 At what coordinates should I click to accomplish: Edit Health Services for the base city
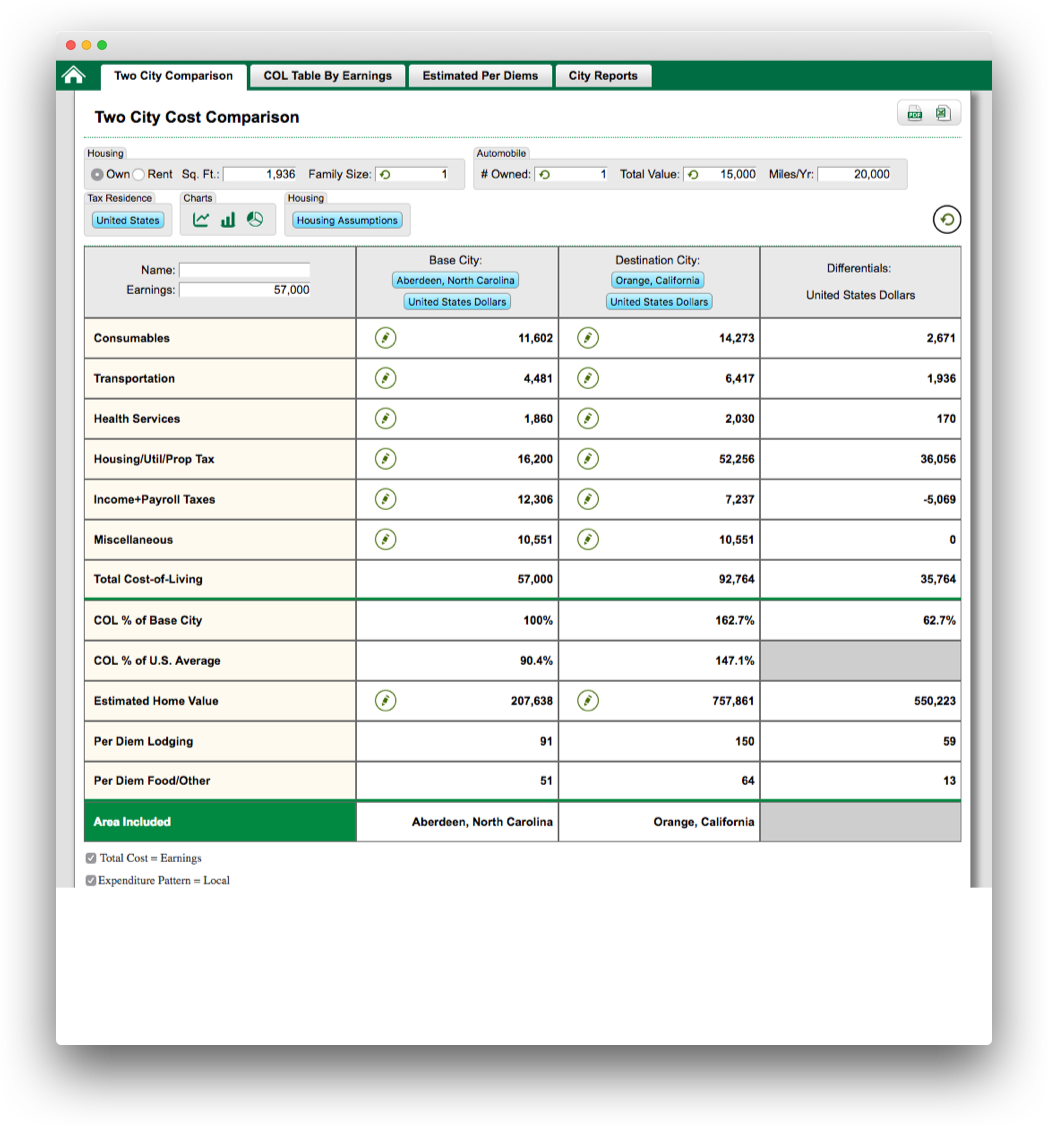[x=386, y=418]
